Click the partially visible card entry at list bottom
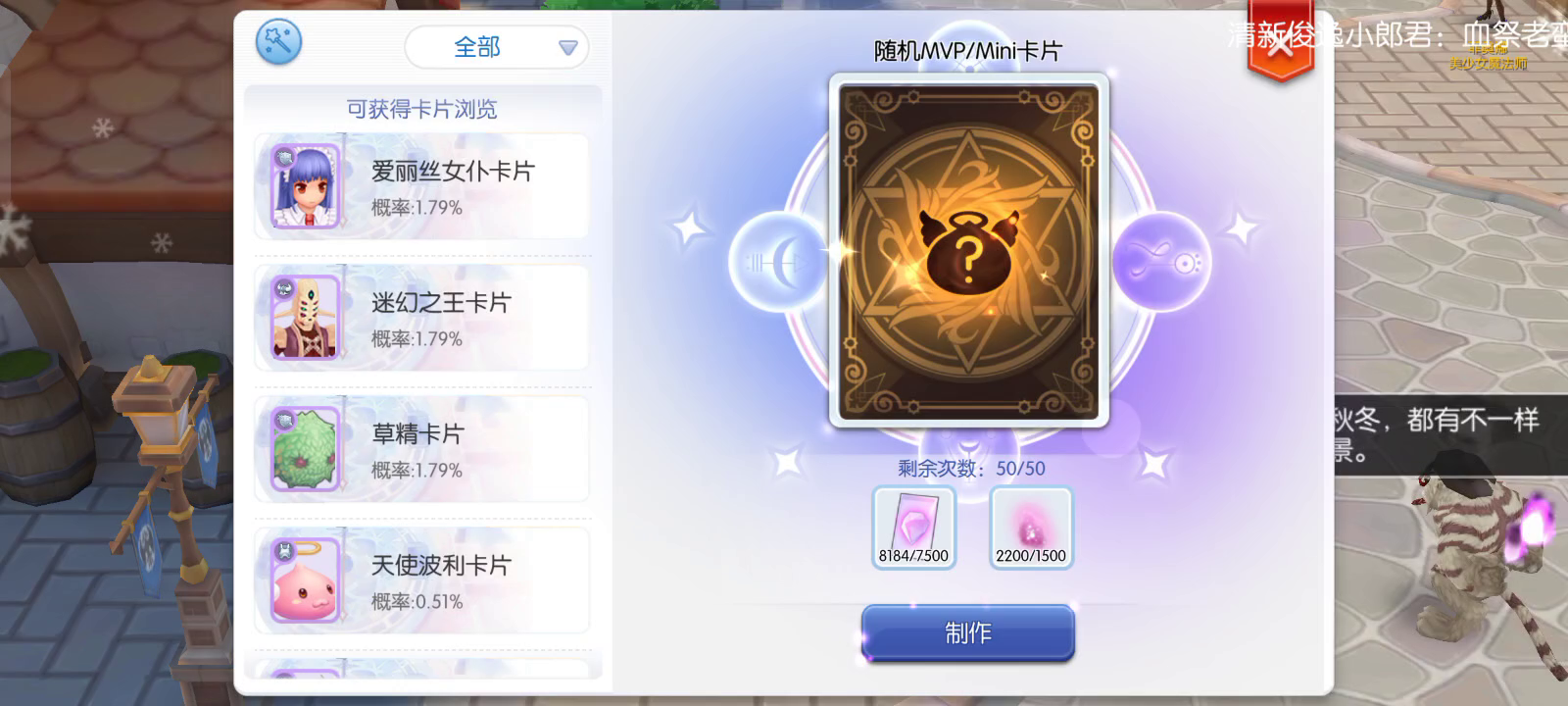The width and height of the screenshot is (1568, 706). click(421, 669)
